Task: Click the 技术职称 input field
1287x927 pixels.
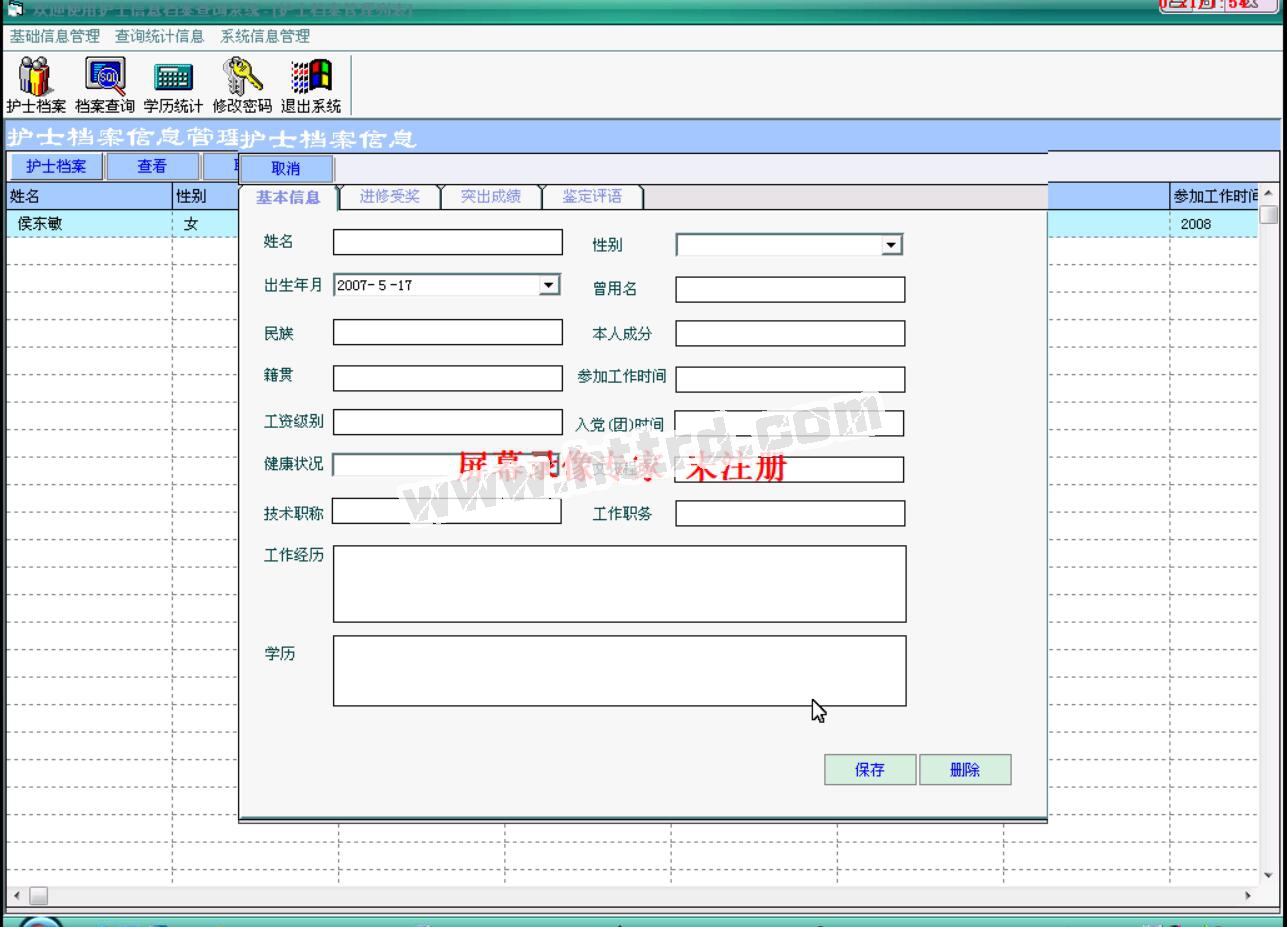Action: pos(448,512)
